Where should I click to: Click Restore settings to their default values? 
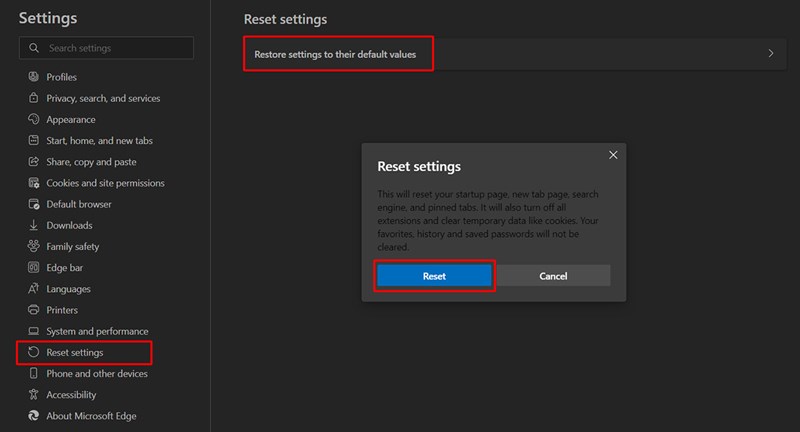click(335, 54)
